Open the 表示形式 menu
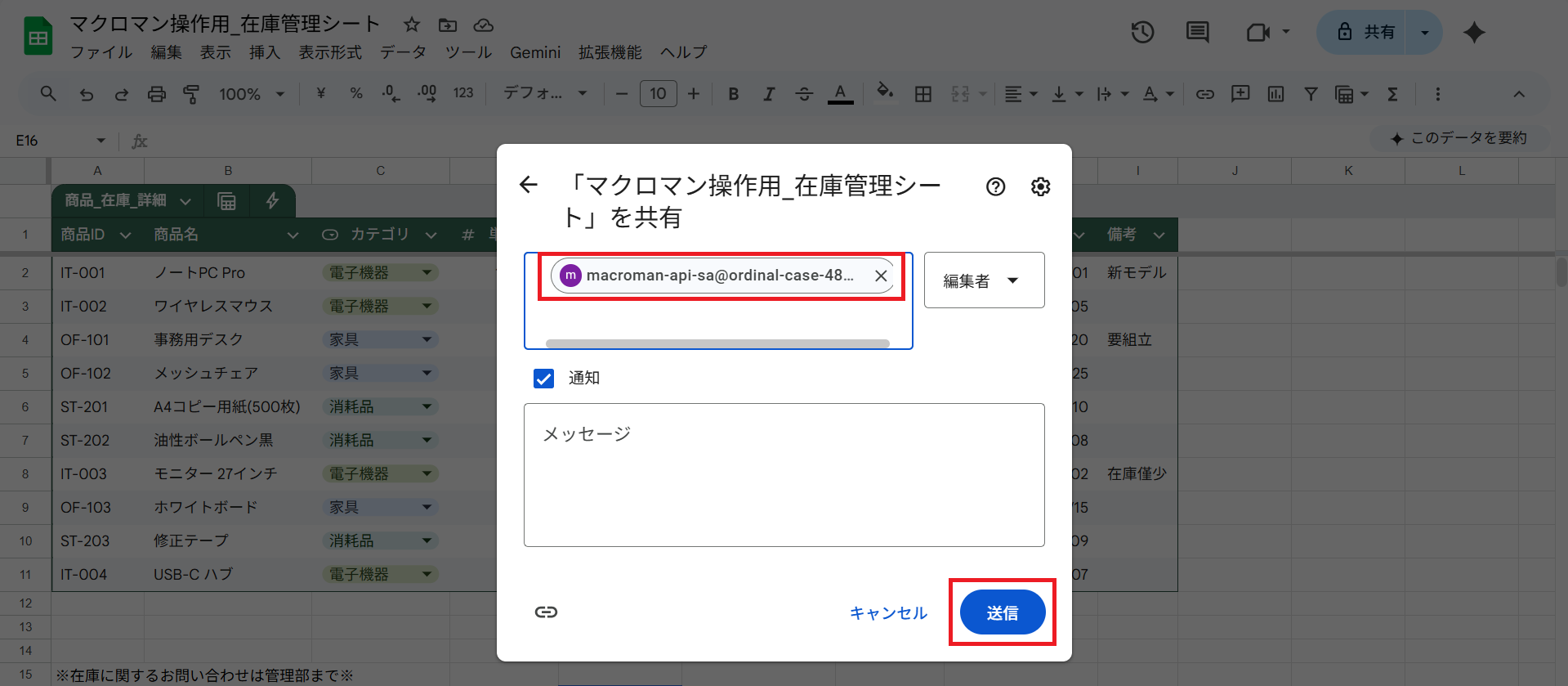This screenshot has height=686, width=1568. click(330, 52)
